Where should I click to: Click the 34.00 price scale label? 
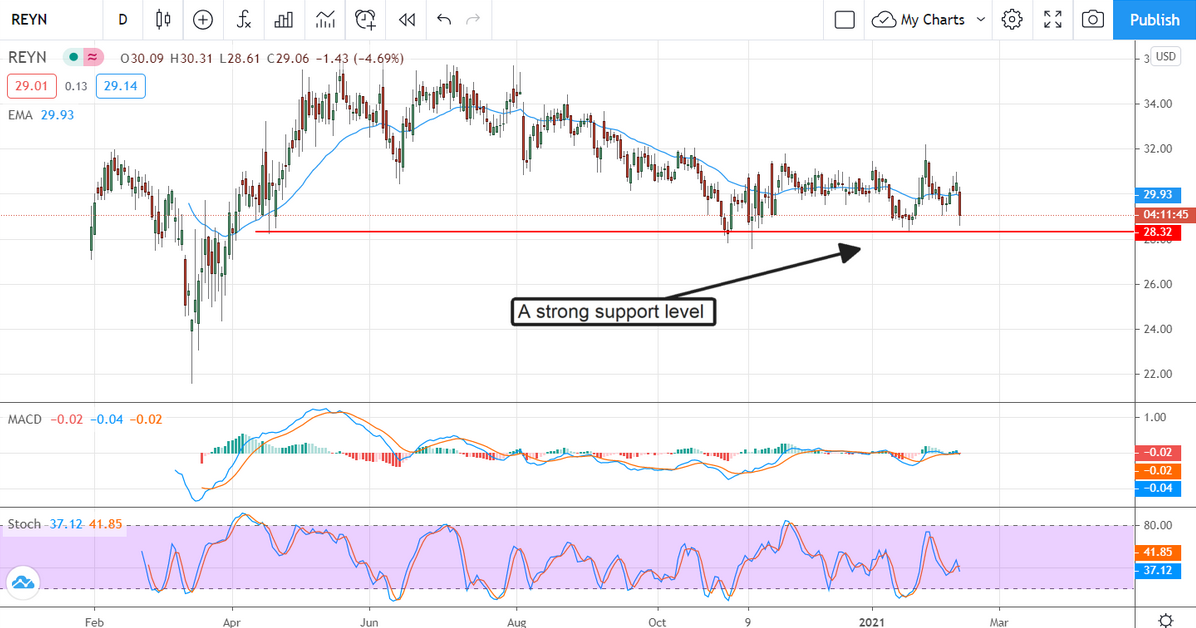click(1157, 104)
